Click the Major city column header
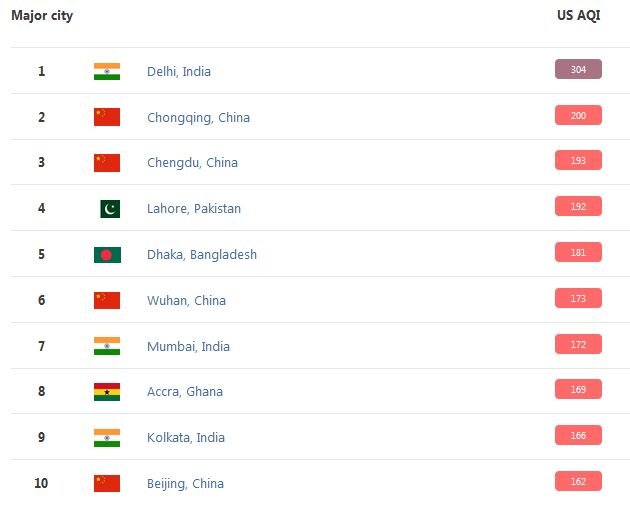 coord(42,16)
